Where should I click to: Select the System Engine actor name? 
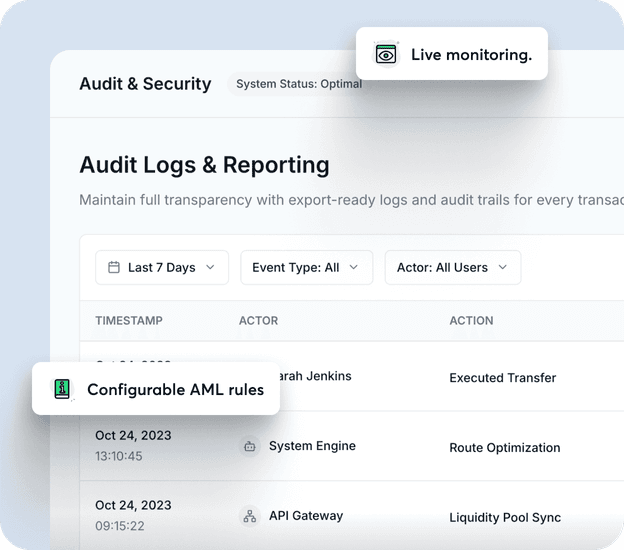[312, 446]
